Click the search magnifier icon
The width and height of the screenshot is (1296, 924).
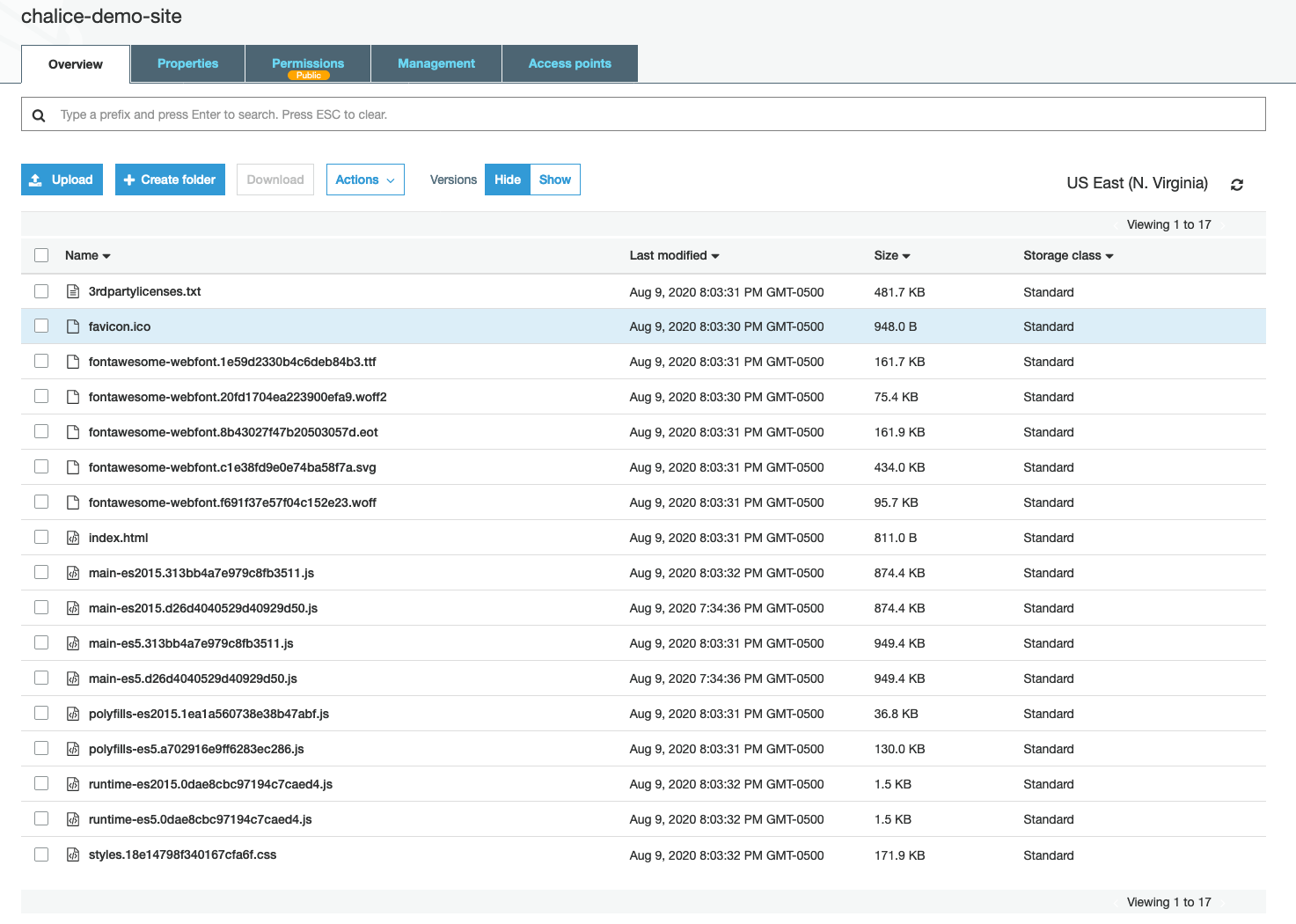pyautogui.click(x=39, y=115)
